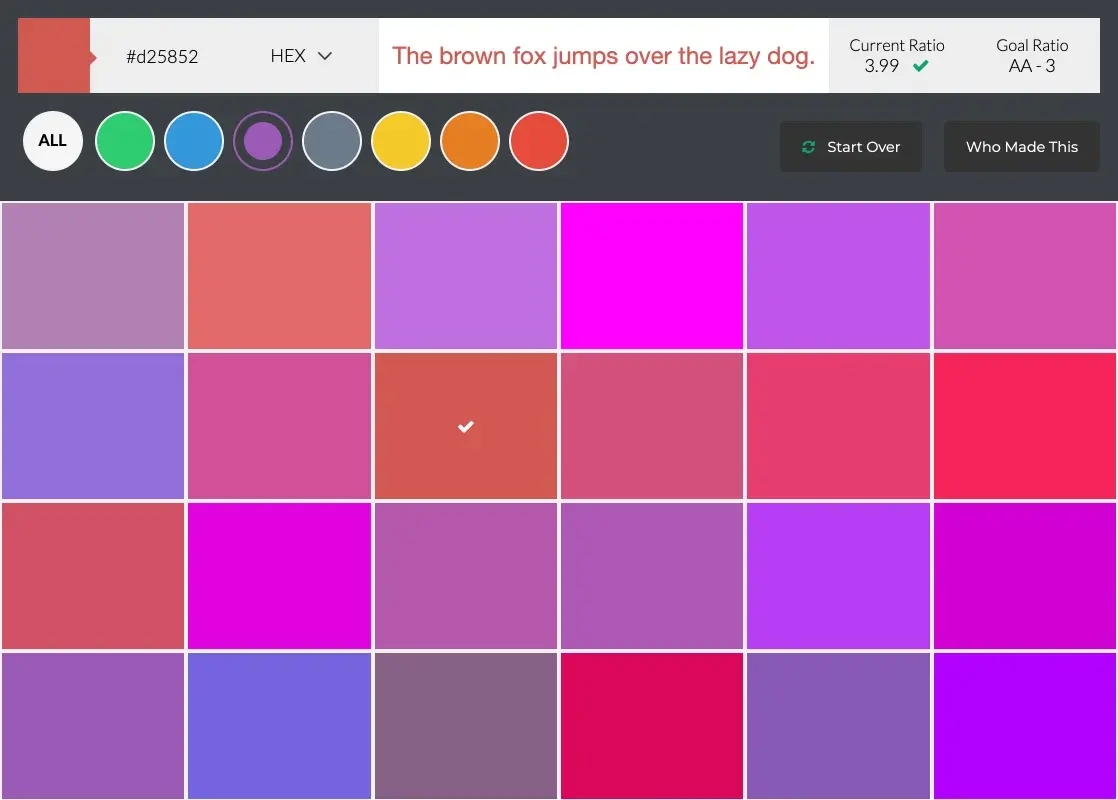Pick the periwinkle purple swatch in the second row
Screen dimensions: 1118x800
[x=93, y=426]
